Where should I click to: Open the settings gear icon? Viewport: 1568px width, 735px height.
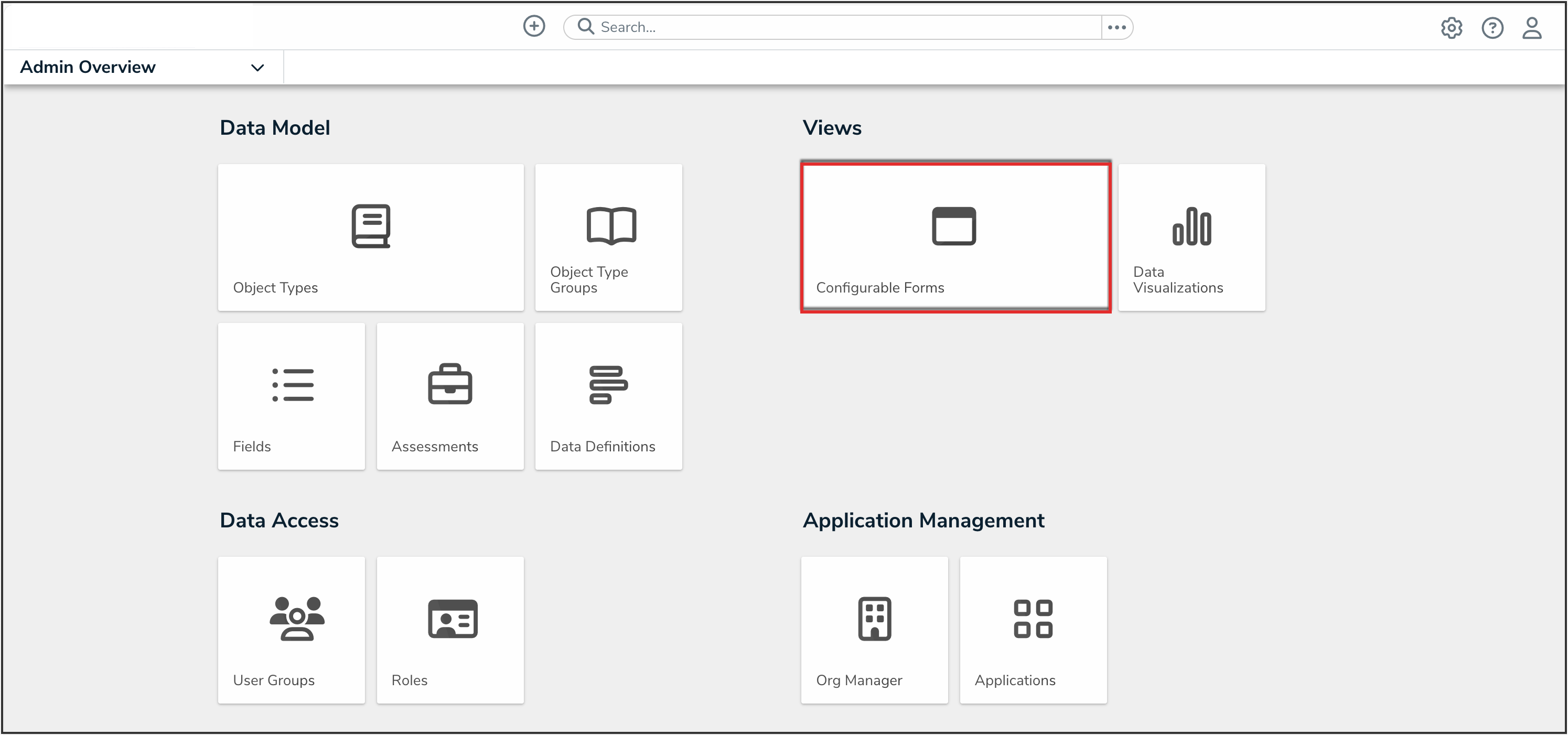(x=1451, y=28)
